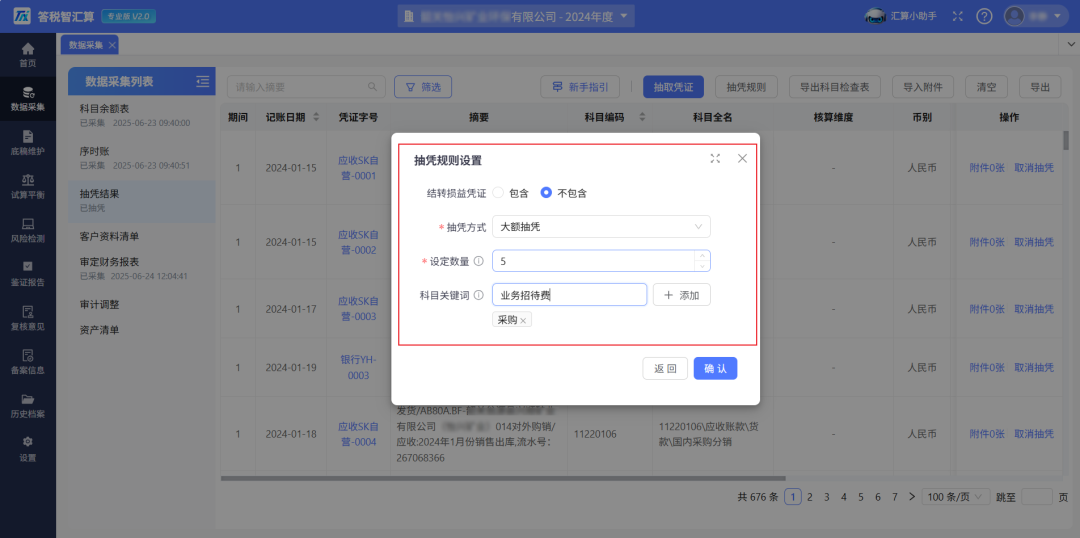Click the 清空 button

[986, 87]
